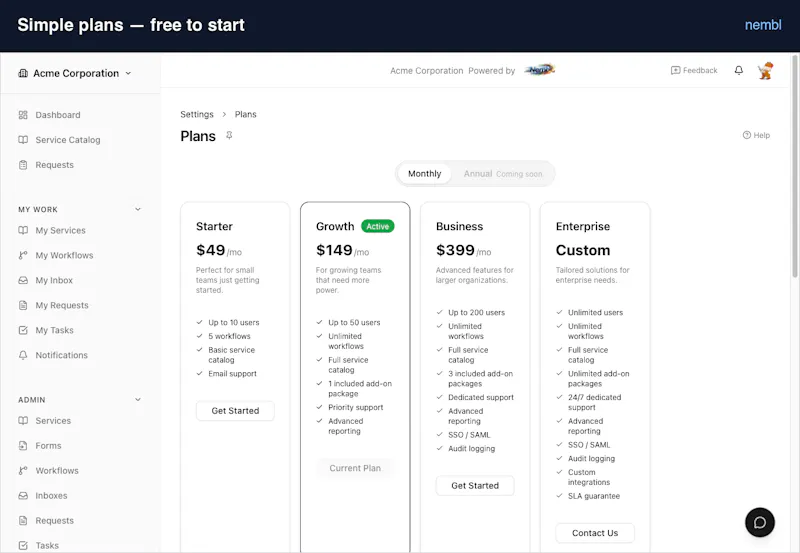Collapse the ADMIN section
This screenshot has height=553, width=800.
(x=138, y=399)
